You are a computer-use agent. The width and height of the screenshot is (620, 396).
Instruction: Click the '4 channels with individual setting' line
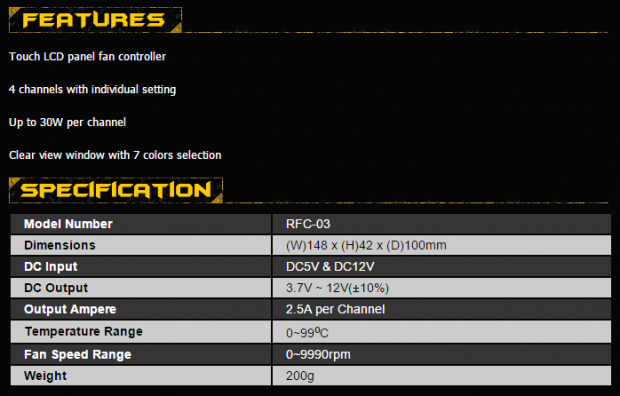click(x=93, y=89)
